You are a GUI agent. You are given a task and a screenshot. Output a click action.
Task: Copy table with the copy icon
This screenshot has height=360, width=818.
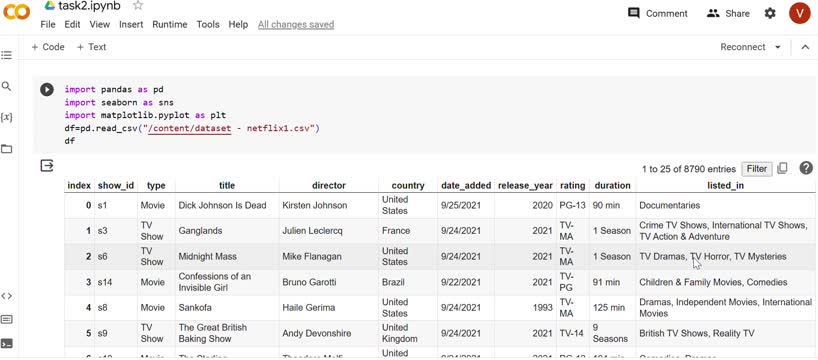coord(782,168)
